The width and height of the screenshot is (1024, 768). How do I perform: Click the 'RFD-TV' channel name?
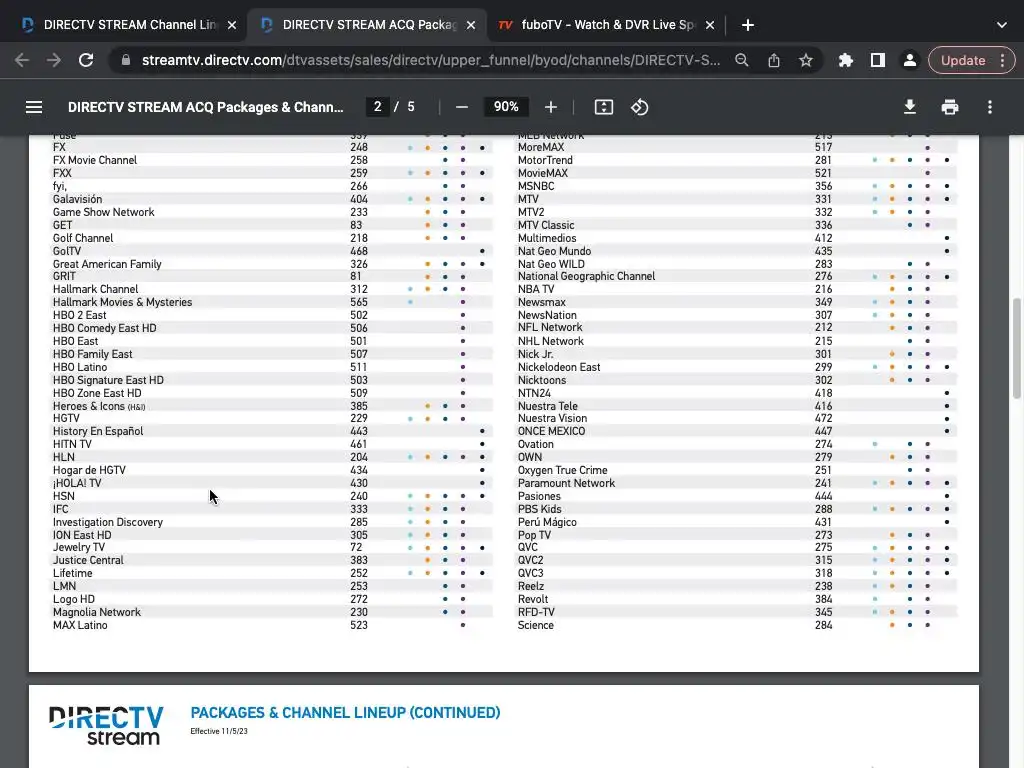536,612
